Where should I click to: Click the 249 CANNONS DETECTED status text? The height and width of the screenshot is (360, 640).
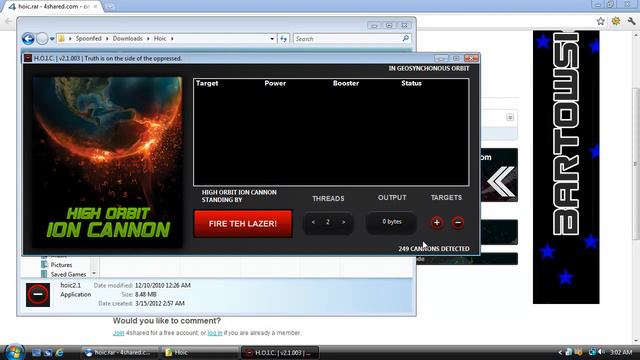434,249
